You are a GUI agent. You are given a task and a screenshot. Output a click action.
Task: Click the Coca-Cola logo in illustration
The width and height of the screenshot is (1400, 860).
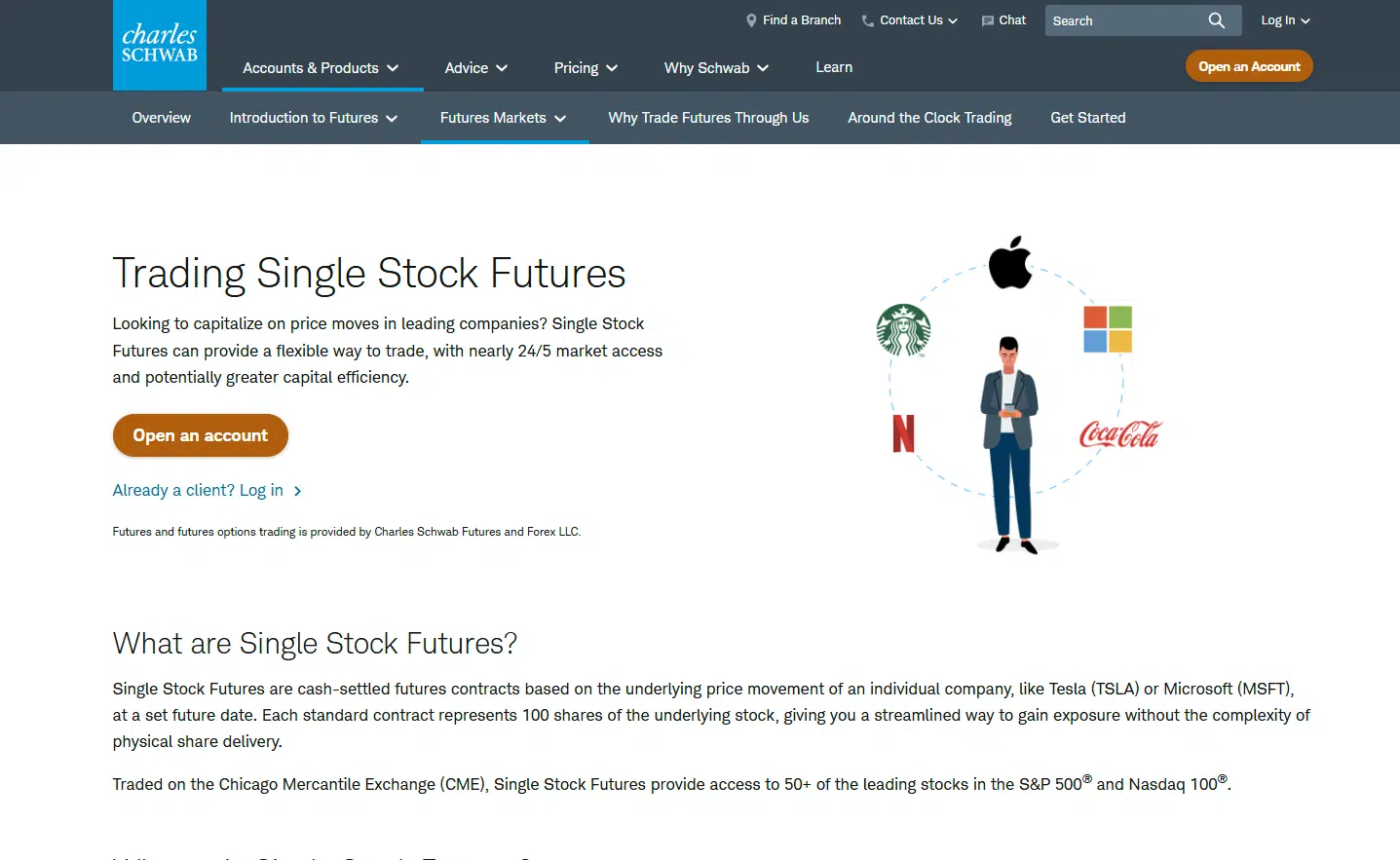coord(1120,434)
